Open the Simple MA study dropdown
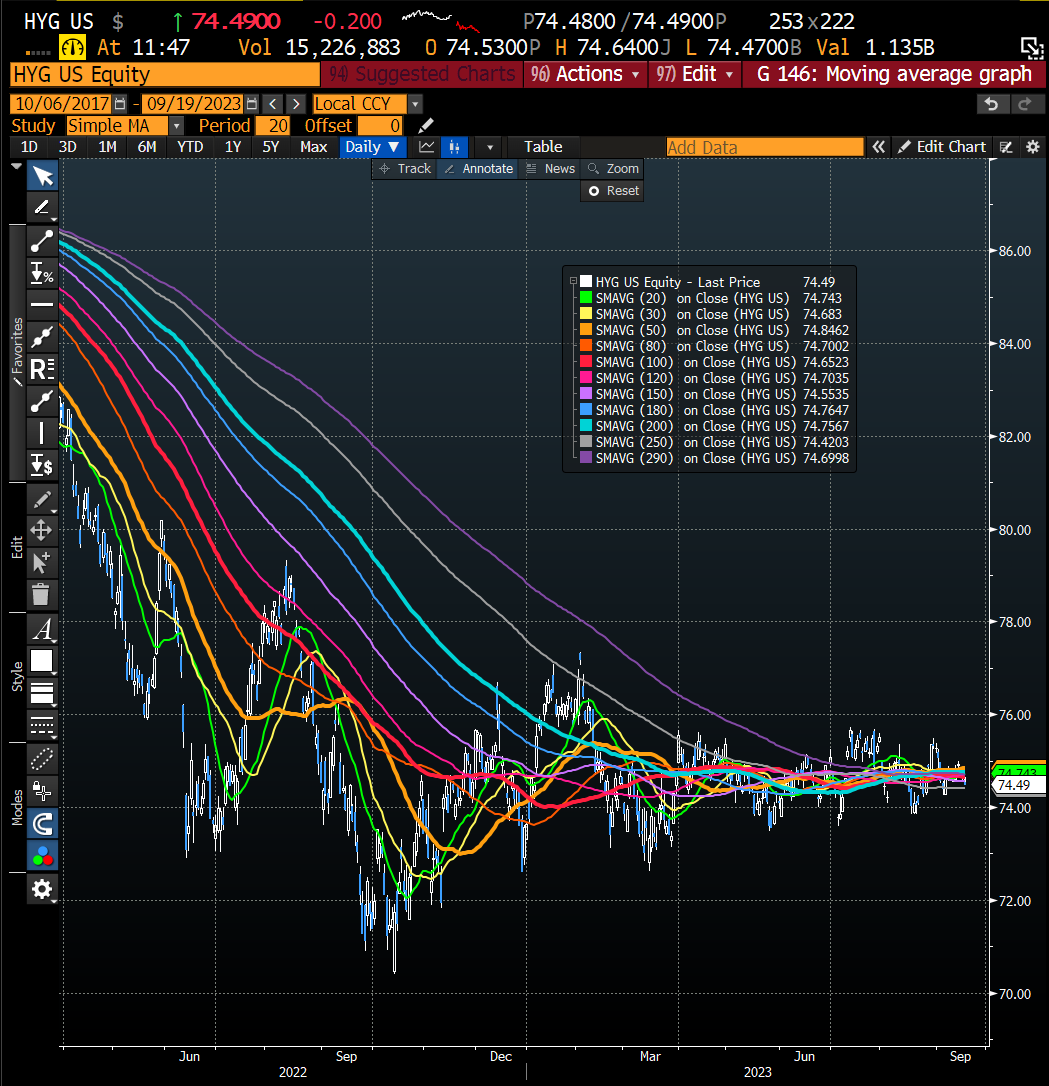This screenshot has height=1086, width=1049. point(177,125)
